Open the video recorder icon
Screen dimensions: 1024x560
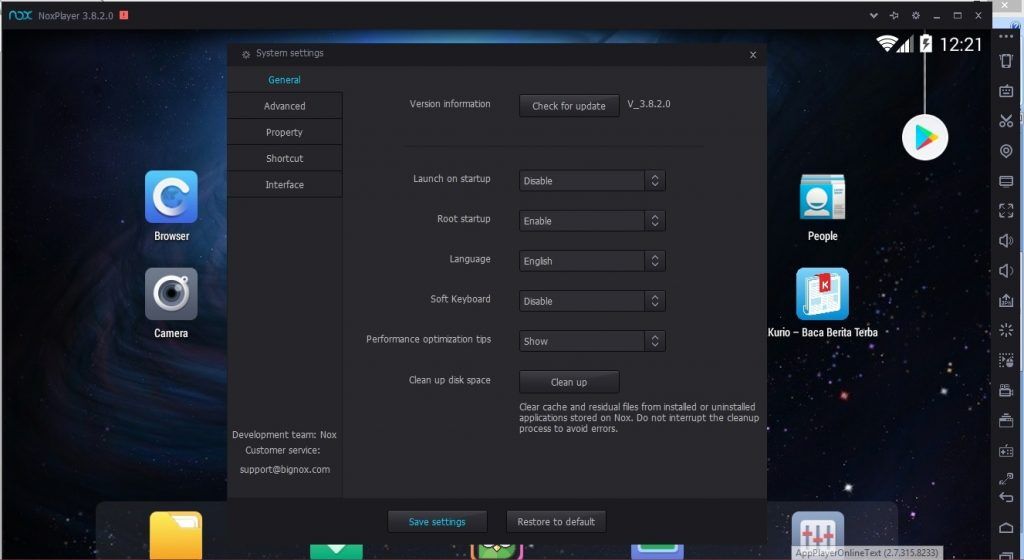(1006, 390)
